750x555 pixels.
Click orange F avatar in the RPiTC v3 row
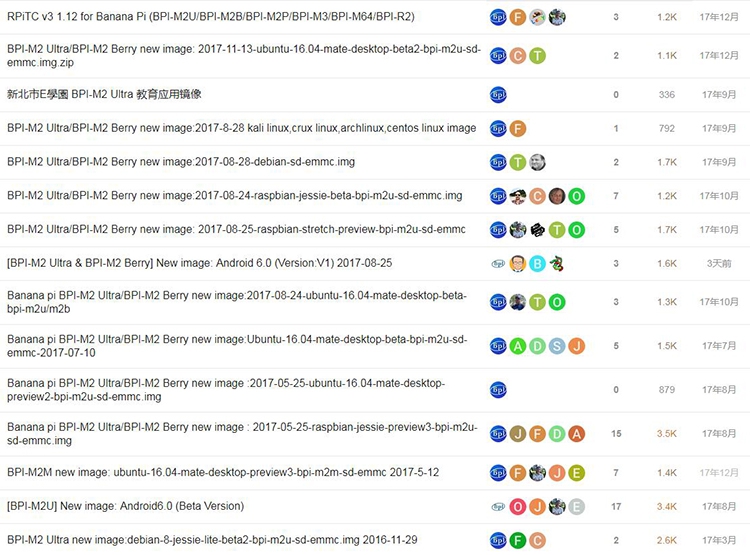518,17
